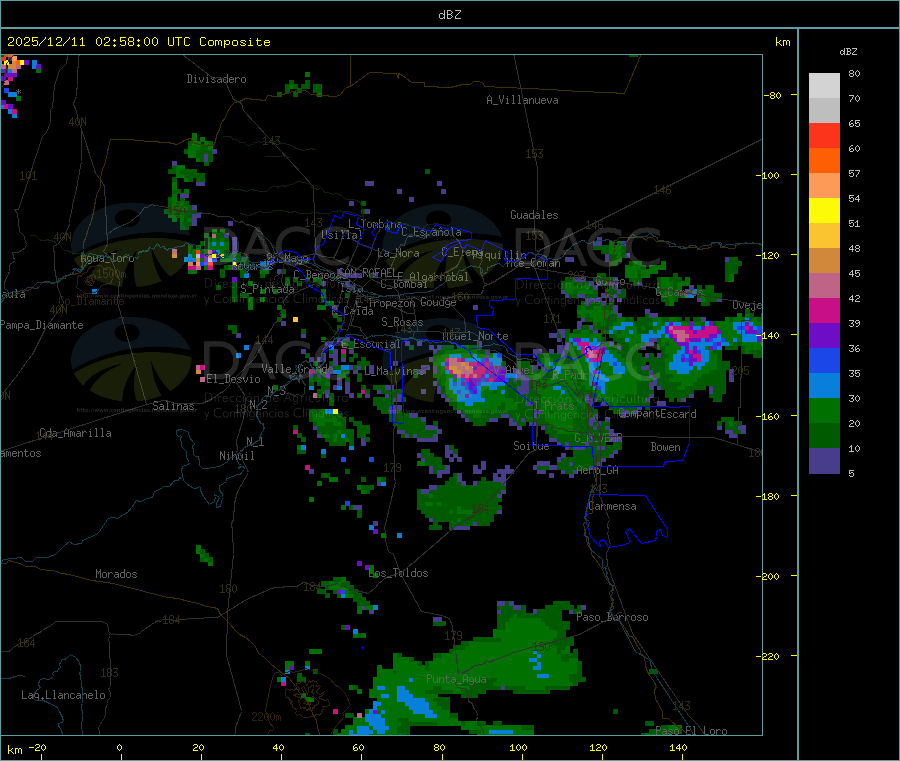
Task: Click the dBZ heading above the color legend
Action: (848, 52)
